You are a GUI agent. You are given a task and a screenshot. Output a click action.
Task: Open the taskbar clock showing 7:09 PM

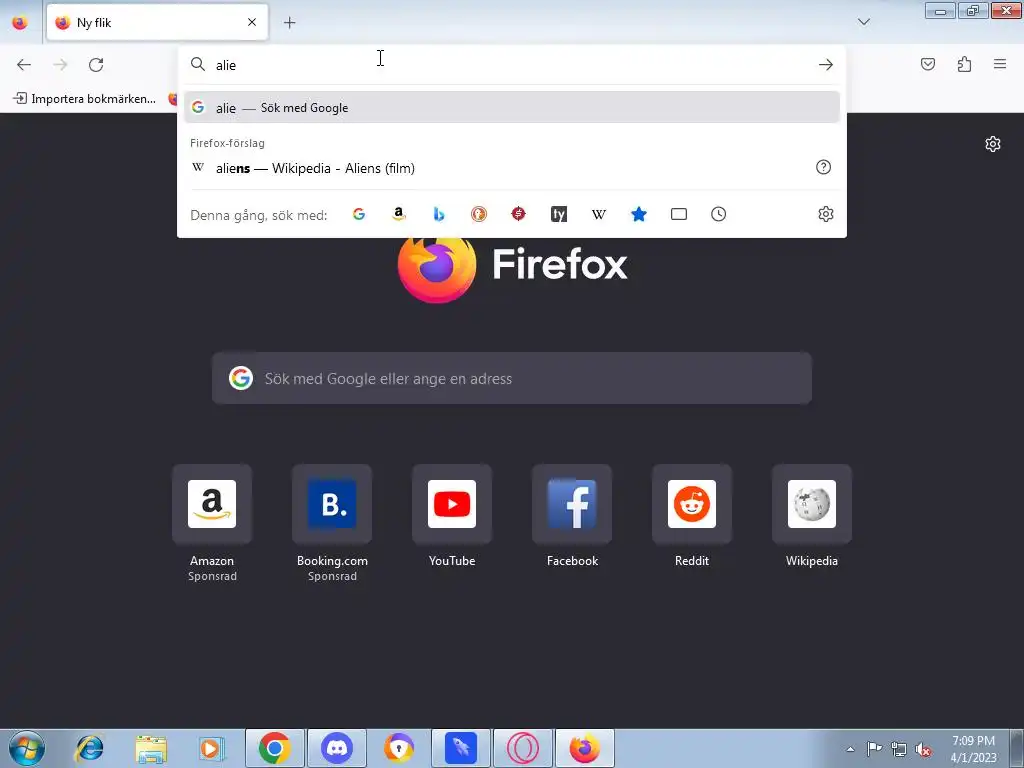[973, 749]
